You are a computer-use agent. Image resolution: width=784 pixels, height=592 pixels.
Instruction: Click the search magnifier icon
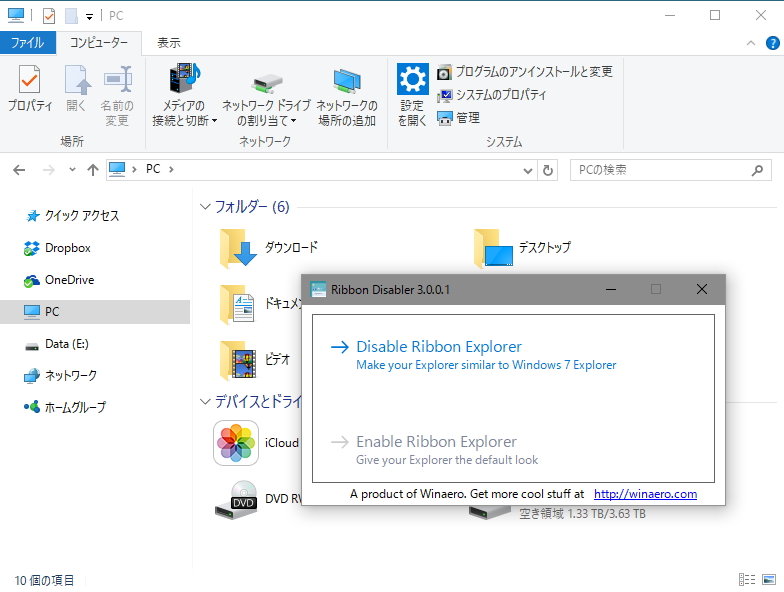[x=758, y=170]
